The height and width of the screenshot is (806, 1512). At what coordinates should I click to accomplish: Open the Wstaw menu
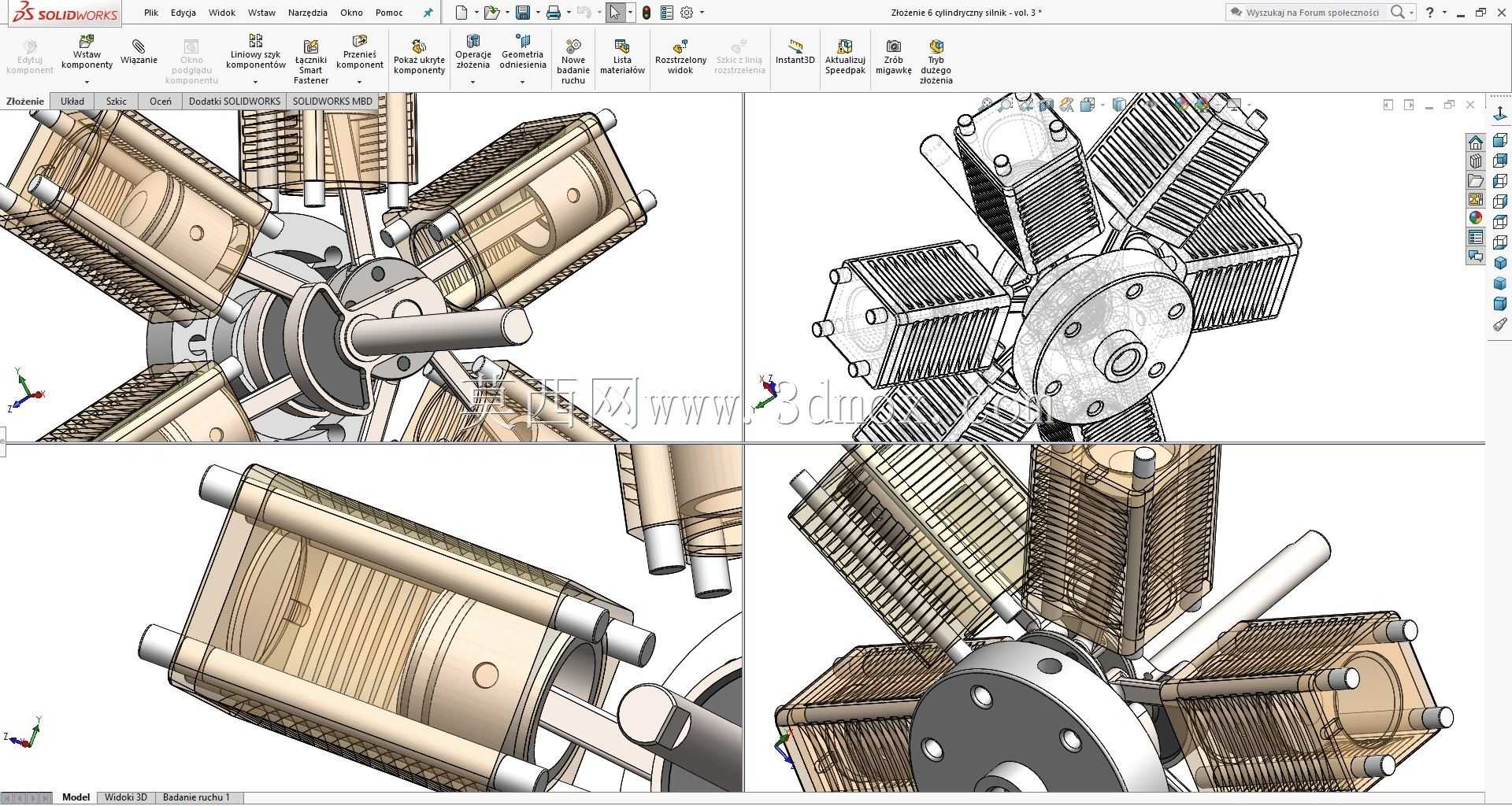pos(261,13)
